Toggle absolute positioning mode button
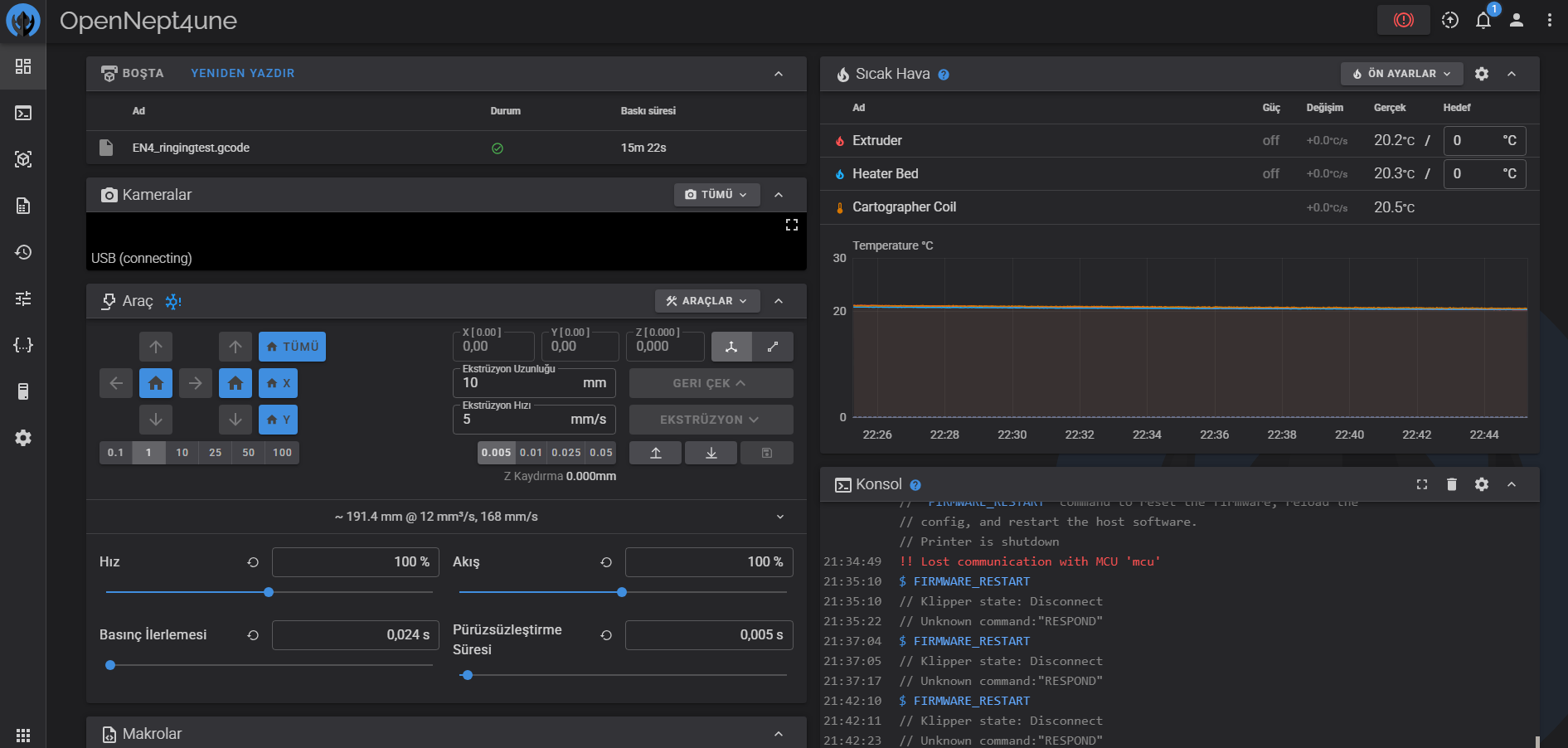The image size is (1568, 748). coord(731,347)
